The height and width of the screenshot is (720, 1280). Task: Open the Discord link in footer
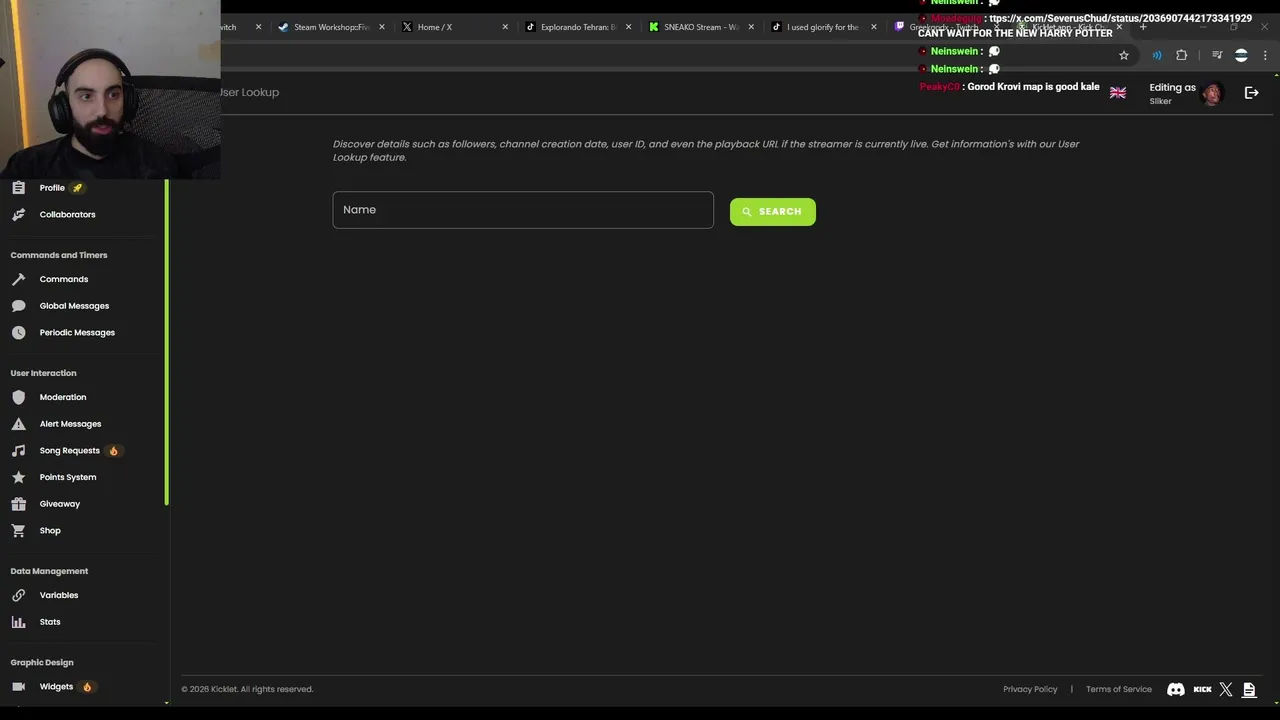click(1176, 689)
